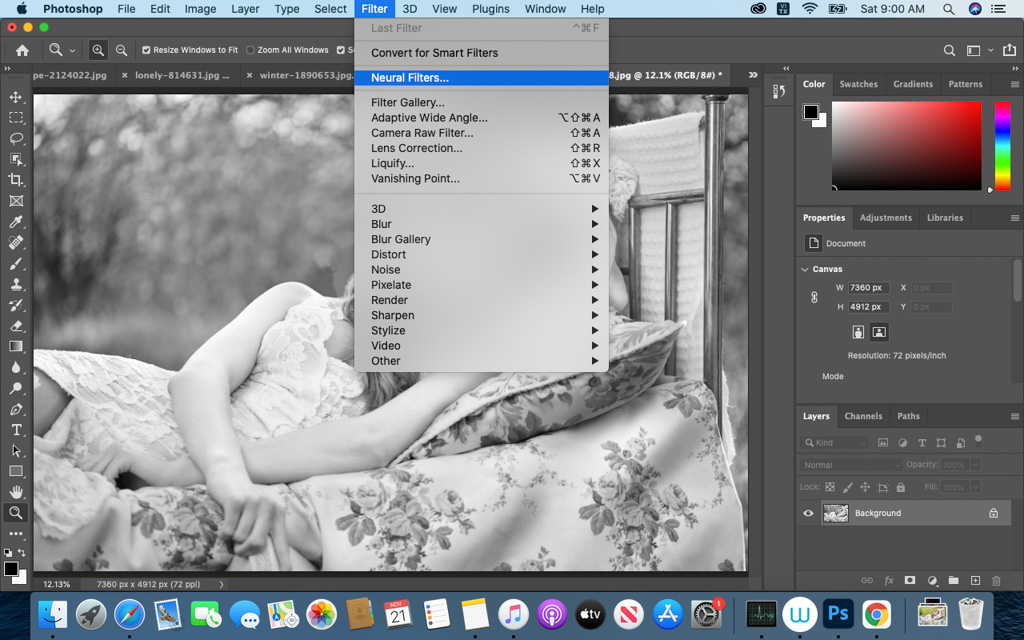The width and height of the screenshot is (1024, 640).
Task: Switch to the Swatches tab
Action: (858, 84)
